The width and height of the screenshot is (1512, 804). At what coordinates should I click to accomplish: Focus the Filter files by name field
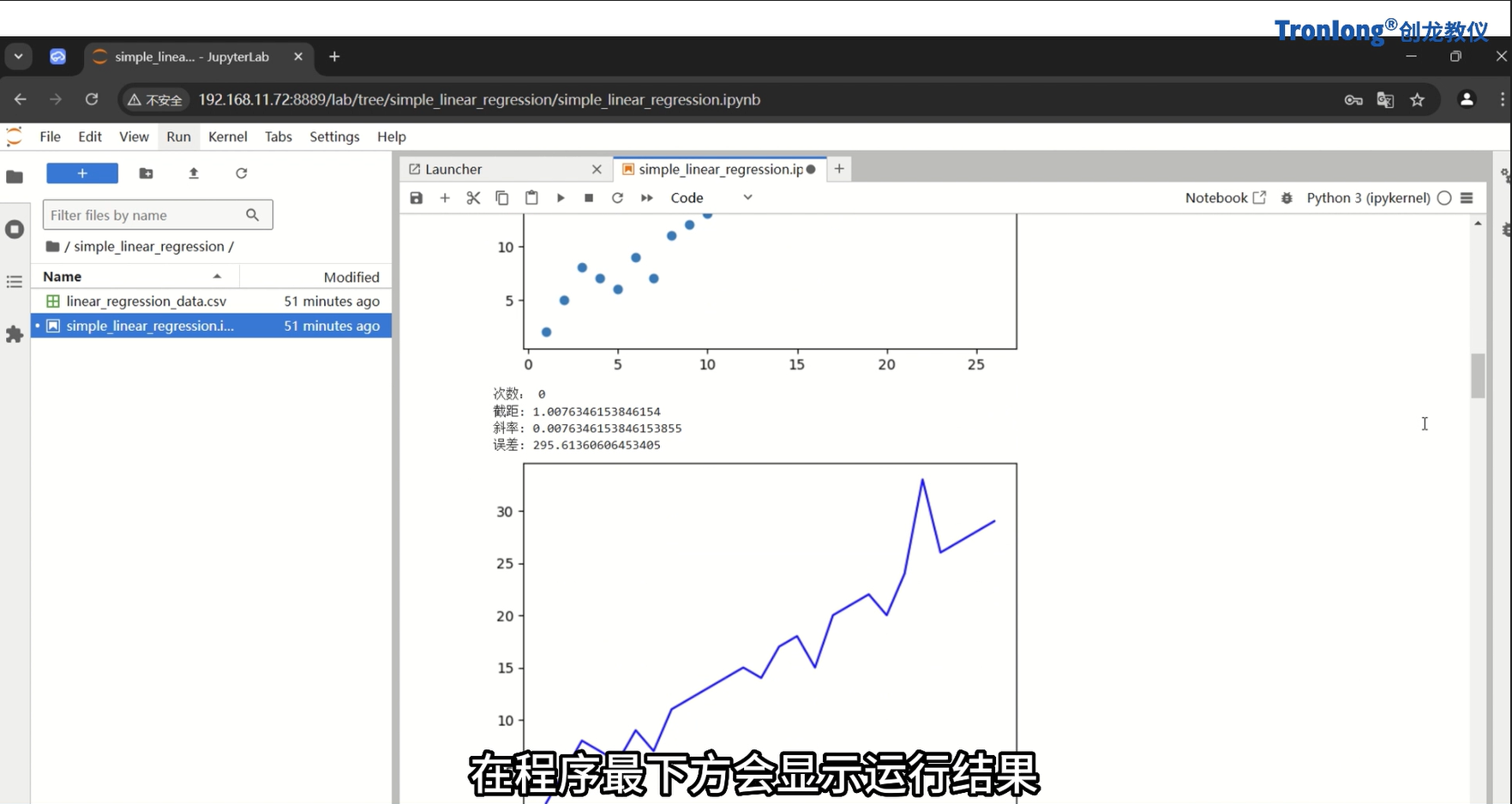[x=158, y=215]
